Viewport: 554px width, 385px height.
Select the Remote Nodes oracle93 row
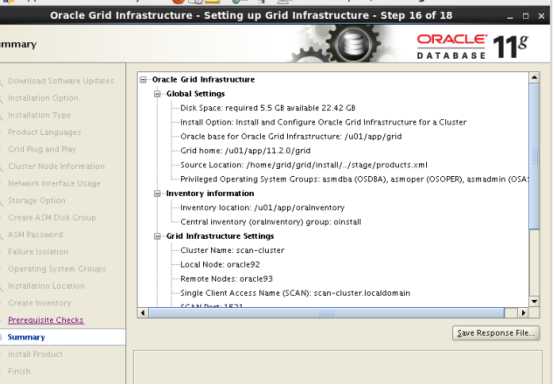click(x=226, y=279)
